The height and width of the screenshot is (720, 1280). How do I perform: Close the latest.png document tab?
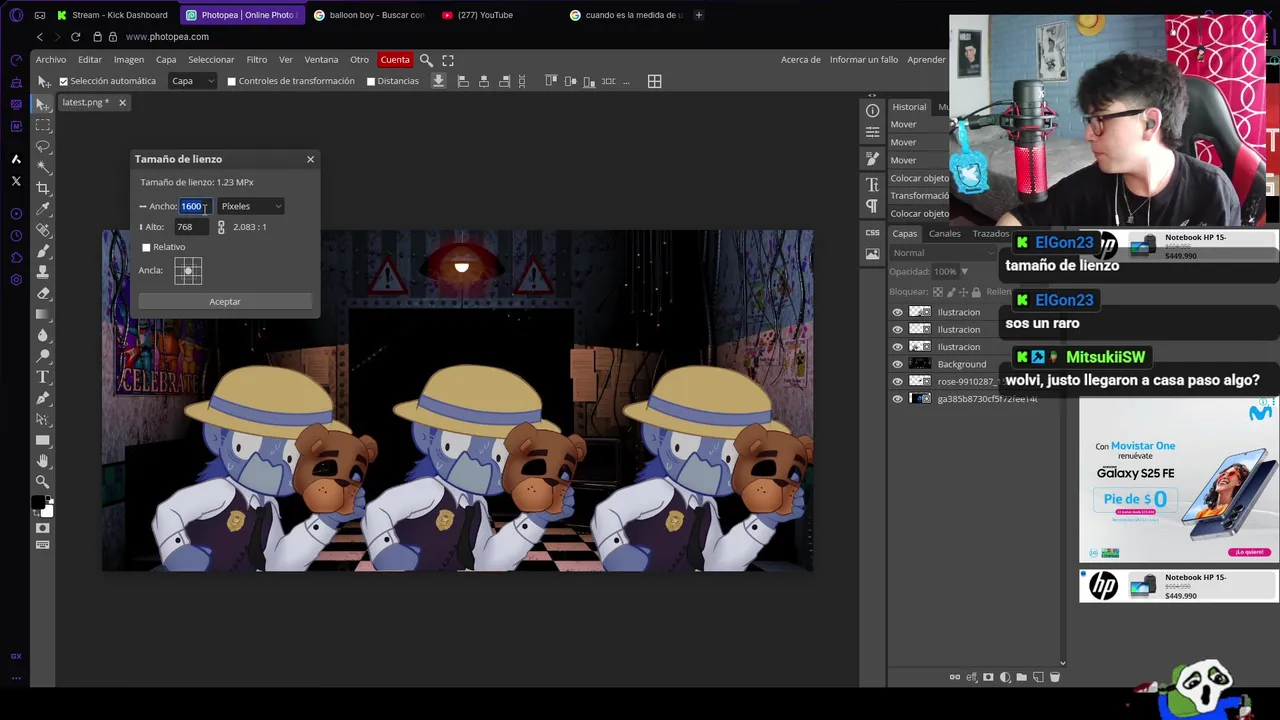click(122, 102)
